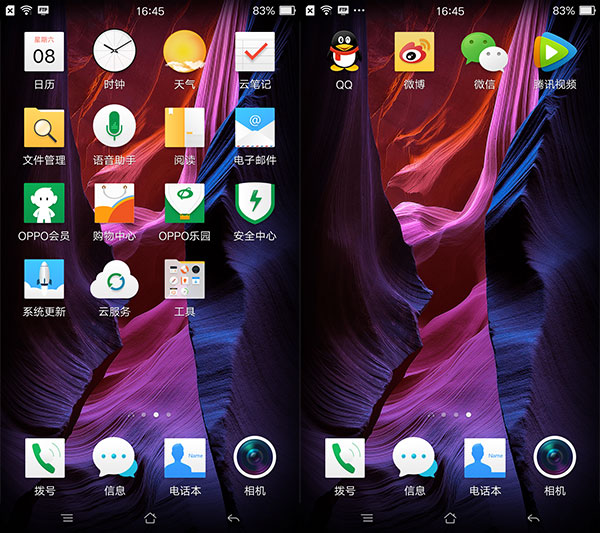Open the 时钟 clock app
600x533 pixels.
coord(114,51)
